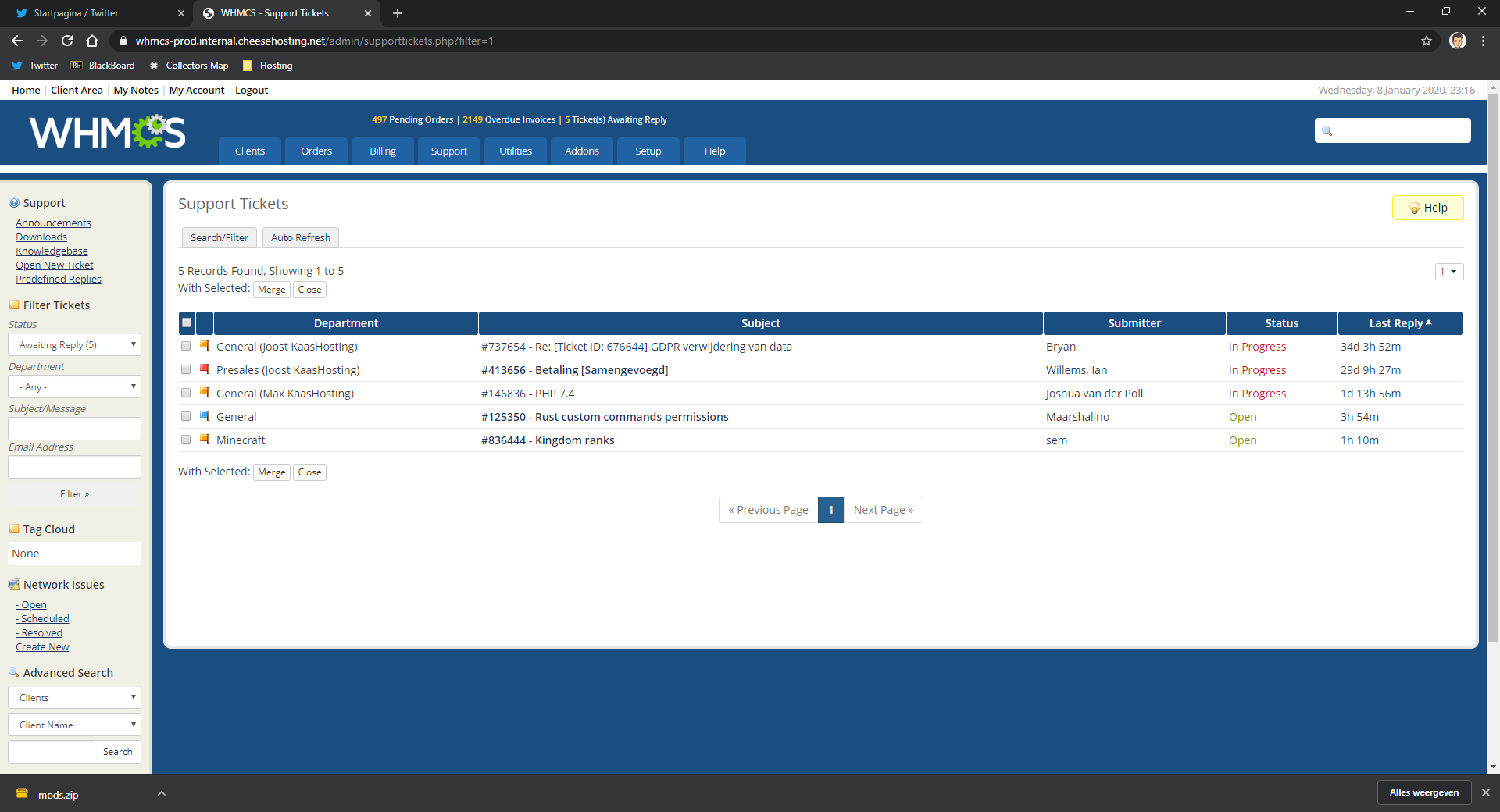Open the Chrome profile avatar
Screen dimensions: 1500x812
1457,41
